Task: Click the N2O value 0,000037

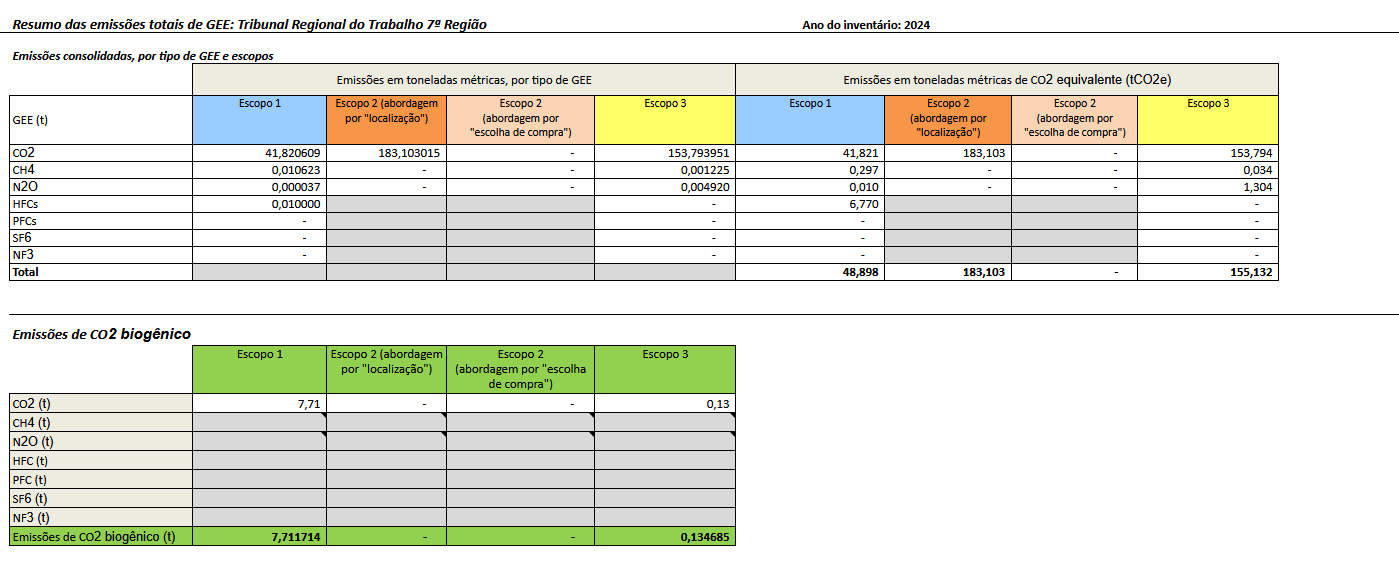Action: click(x=259, y=187)
